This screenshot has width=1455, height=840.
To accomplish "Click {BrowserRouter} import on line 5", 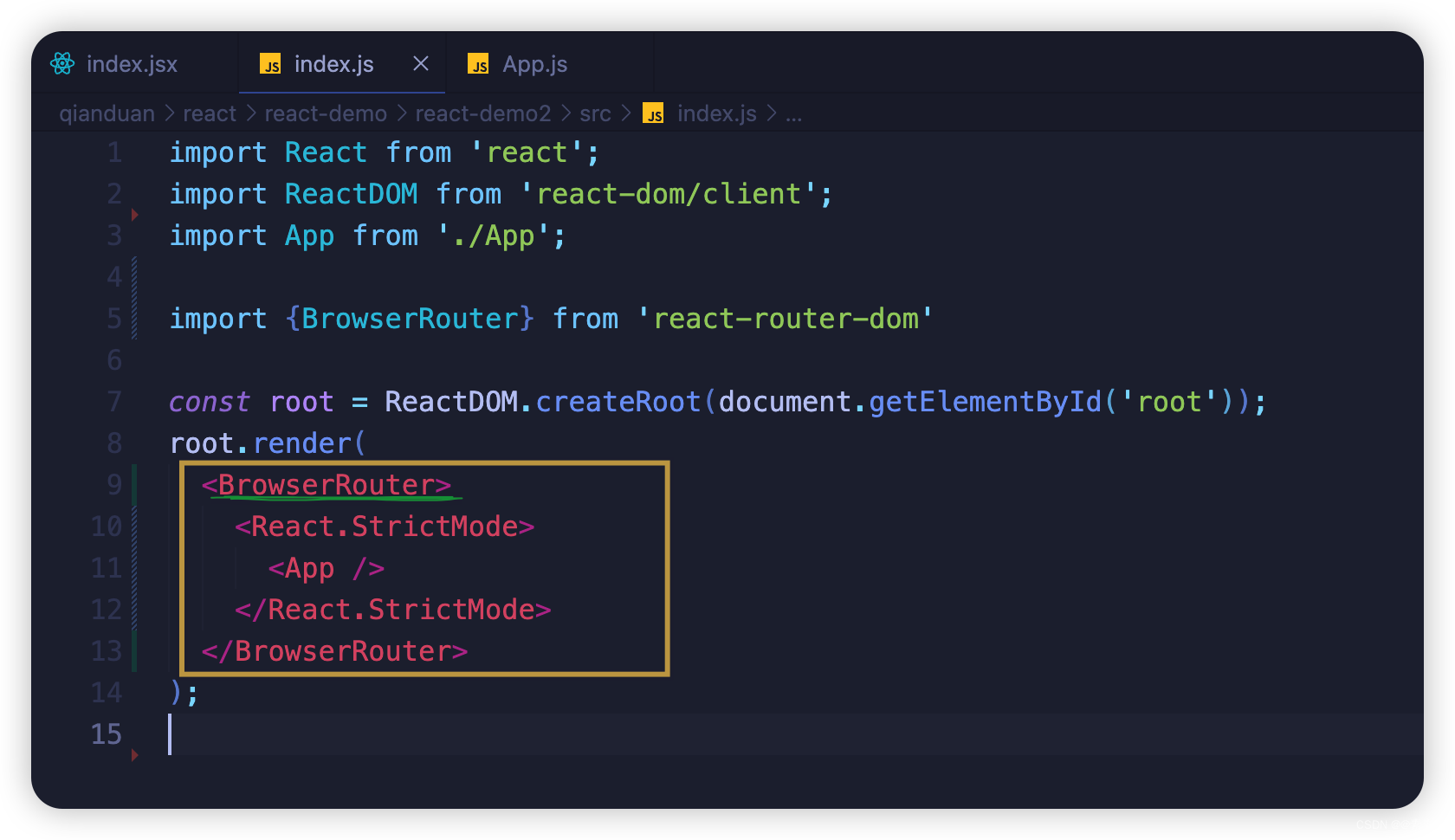I will click(410, 319).
